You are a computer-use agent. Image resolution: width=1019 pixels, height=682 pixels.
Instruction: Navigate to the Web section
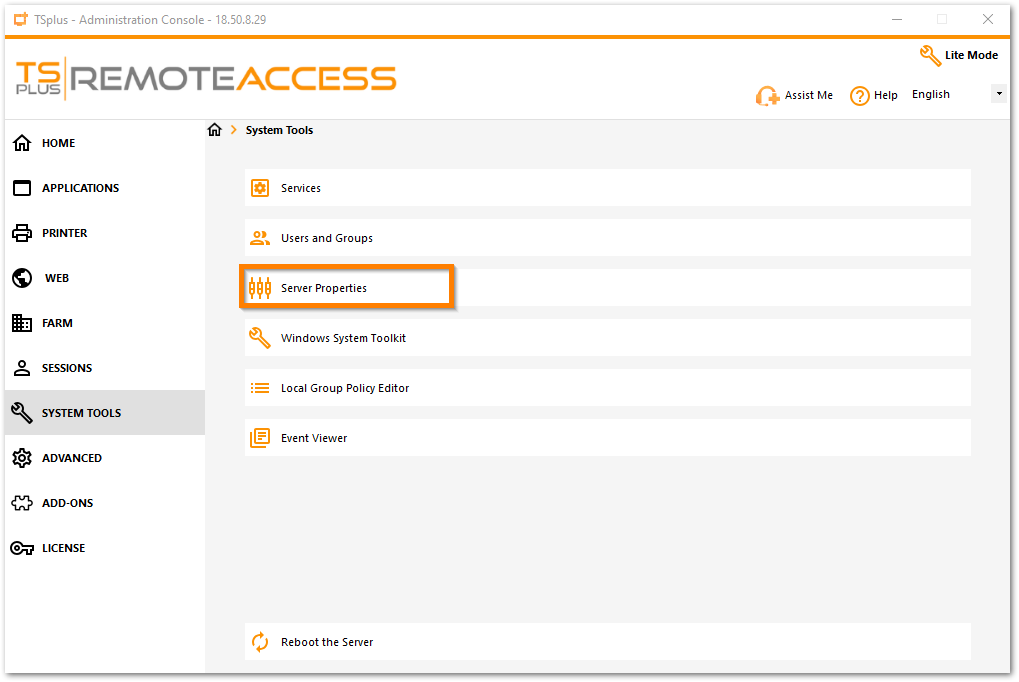(x=57, y=278)
